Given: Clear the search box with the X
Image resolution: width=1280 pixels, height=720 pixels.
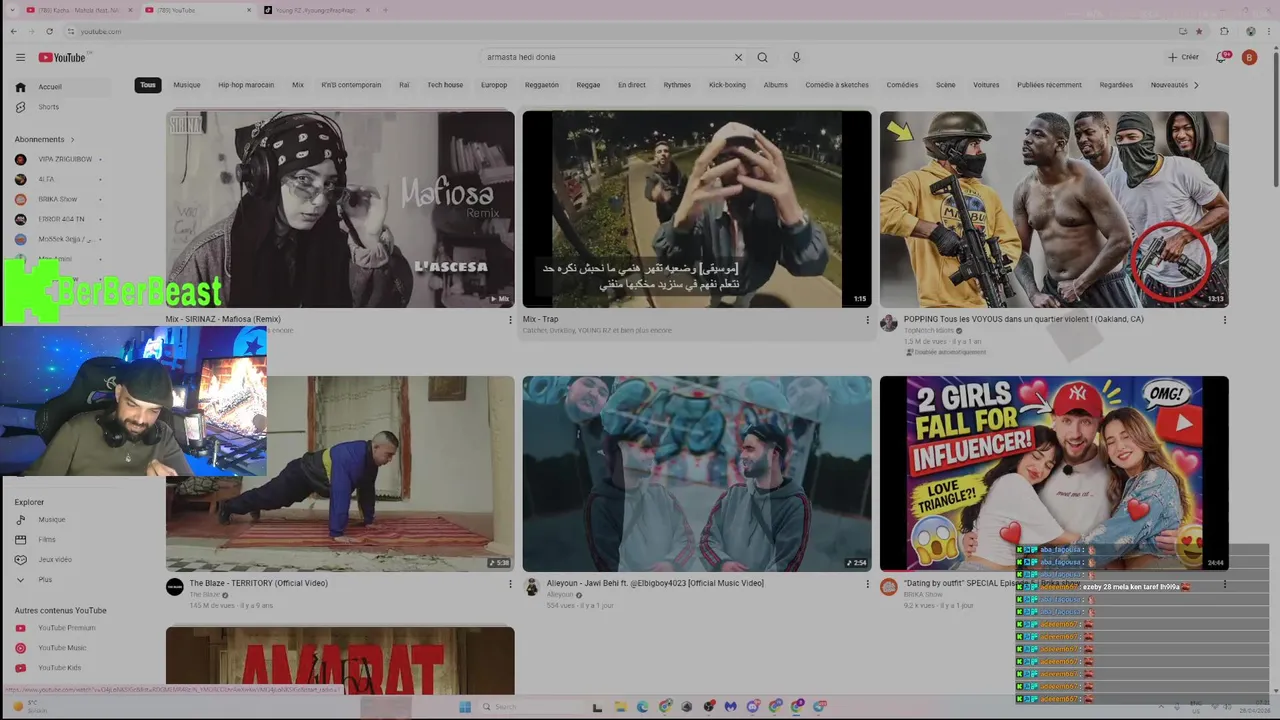Looking at the screenshot, I should pos(738,57).
